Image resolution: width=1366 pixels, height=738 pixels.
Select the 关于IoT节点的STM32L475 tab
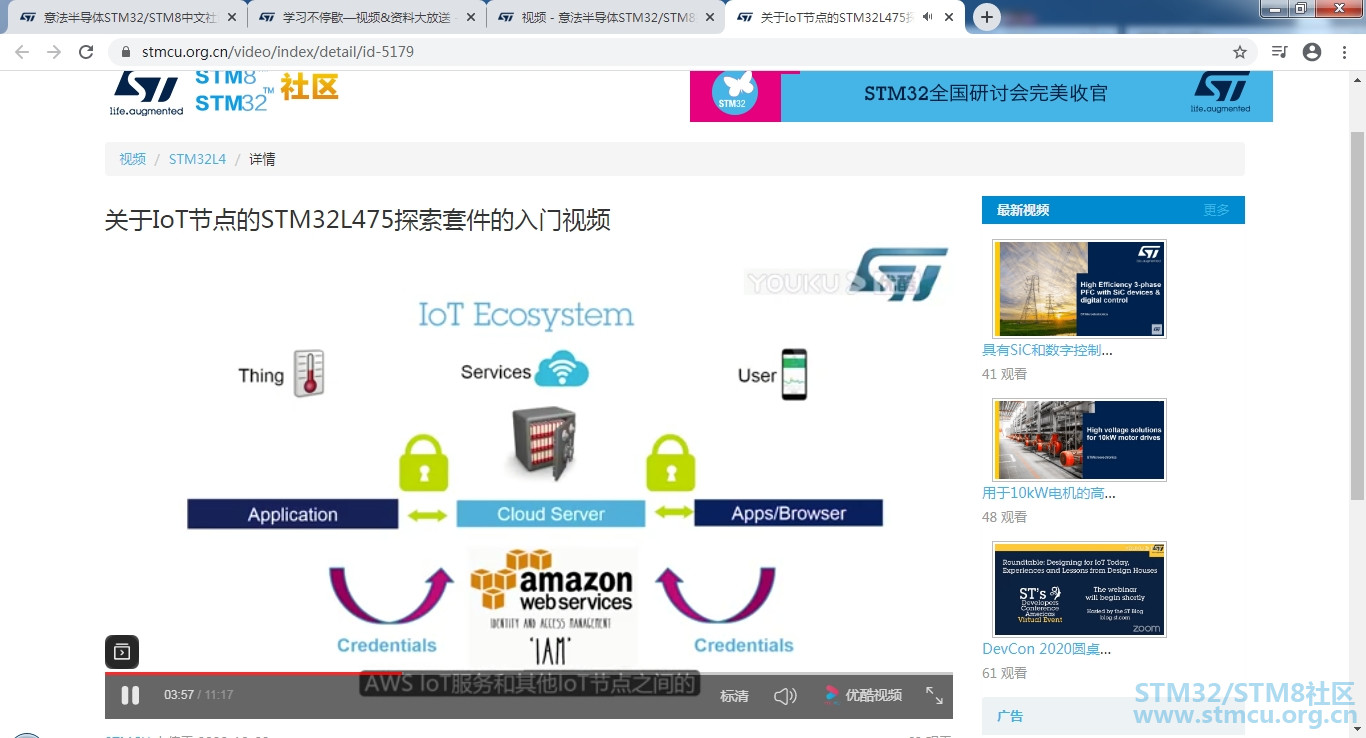click(845, 18)
